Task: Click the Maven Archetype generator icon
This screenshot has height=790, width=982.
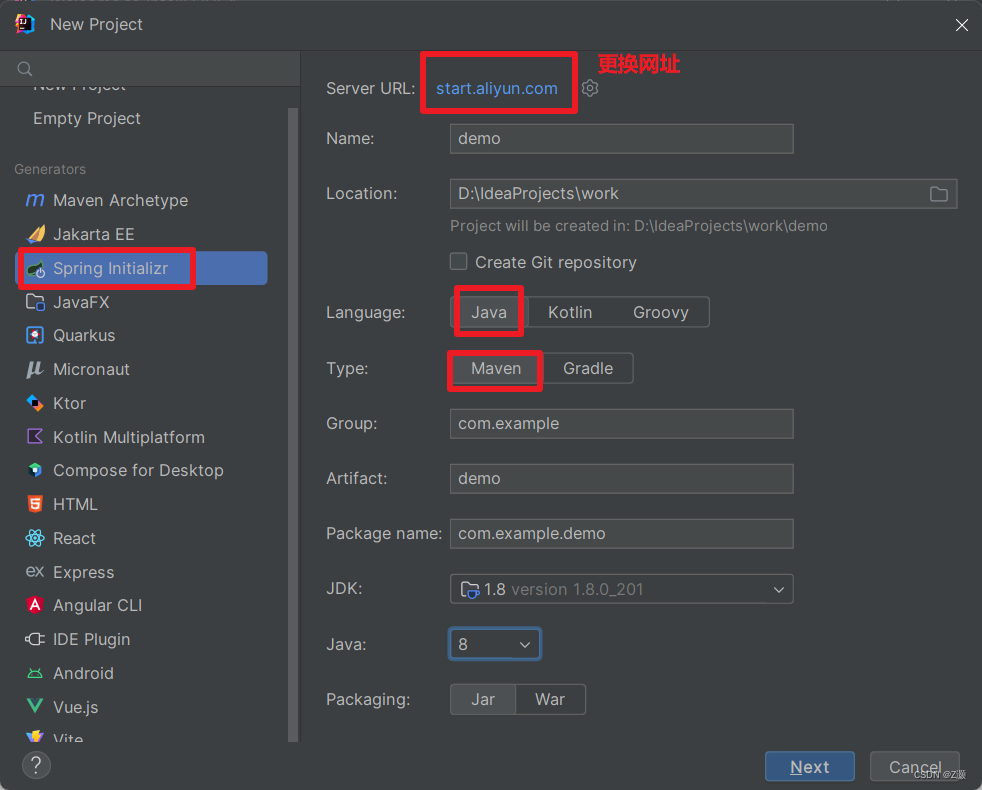Action: [35, 200]
